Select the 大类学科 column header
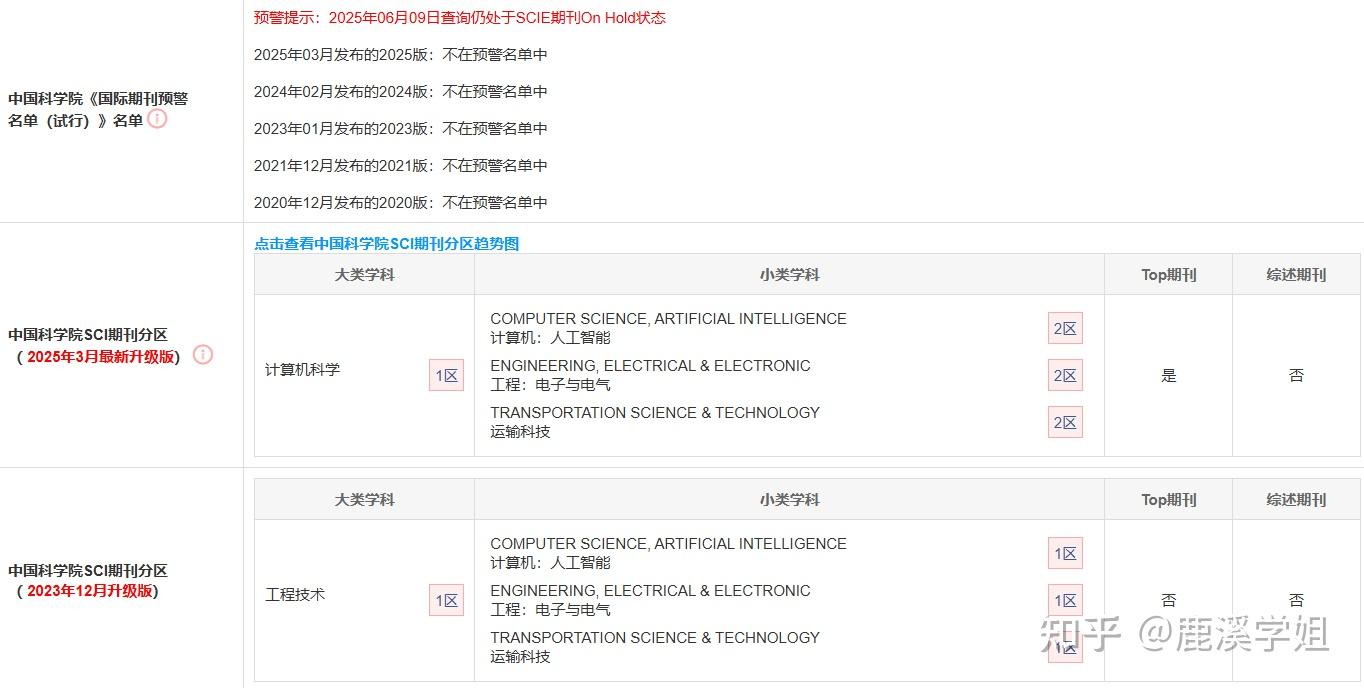1364x688 pixels. 364,274
